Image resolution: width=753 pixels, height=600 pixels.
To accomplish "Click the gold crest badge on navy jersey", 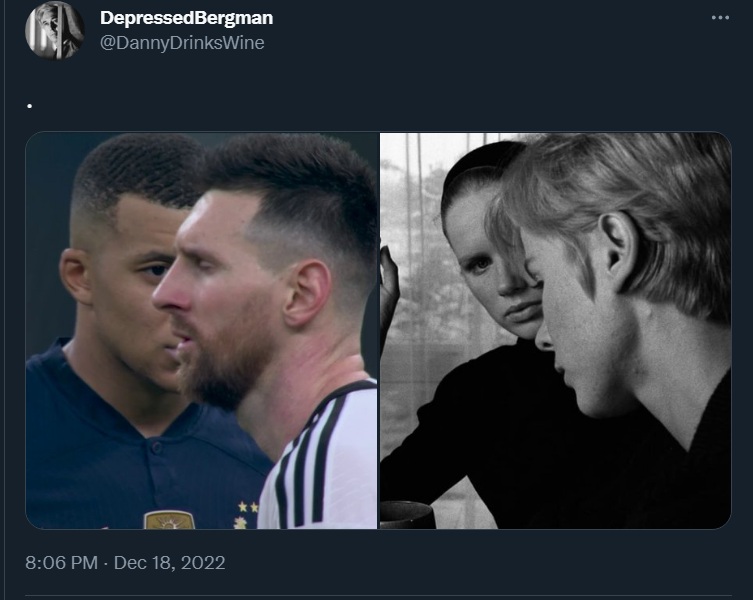I will point(169,520).
